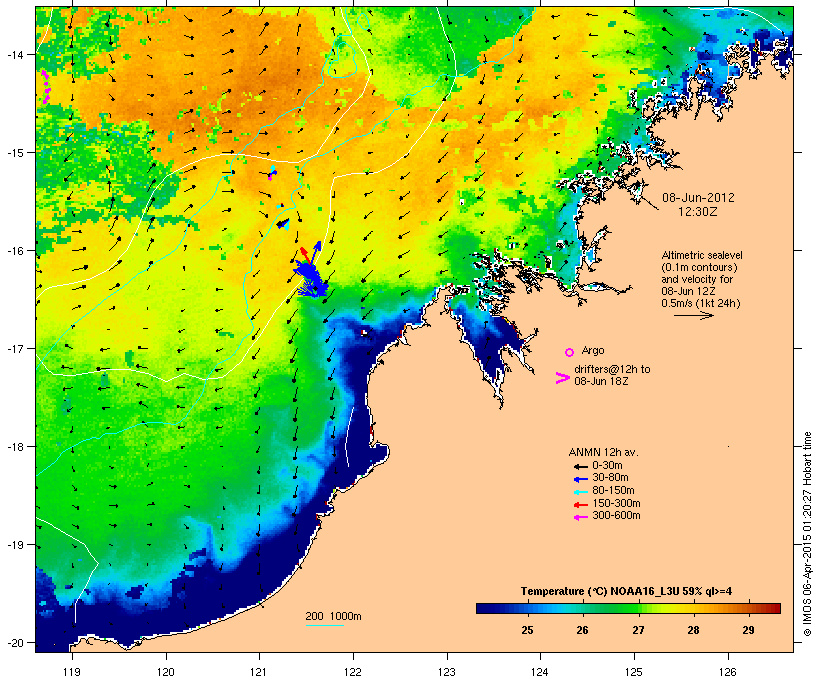820x680 pixels.
Task: Click the 125 longitude axis label
Action: 634,672
